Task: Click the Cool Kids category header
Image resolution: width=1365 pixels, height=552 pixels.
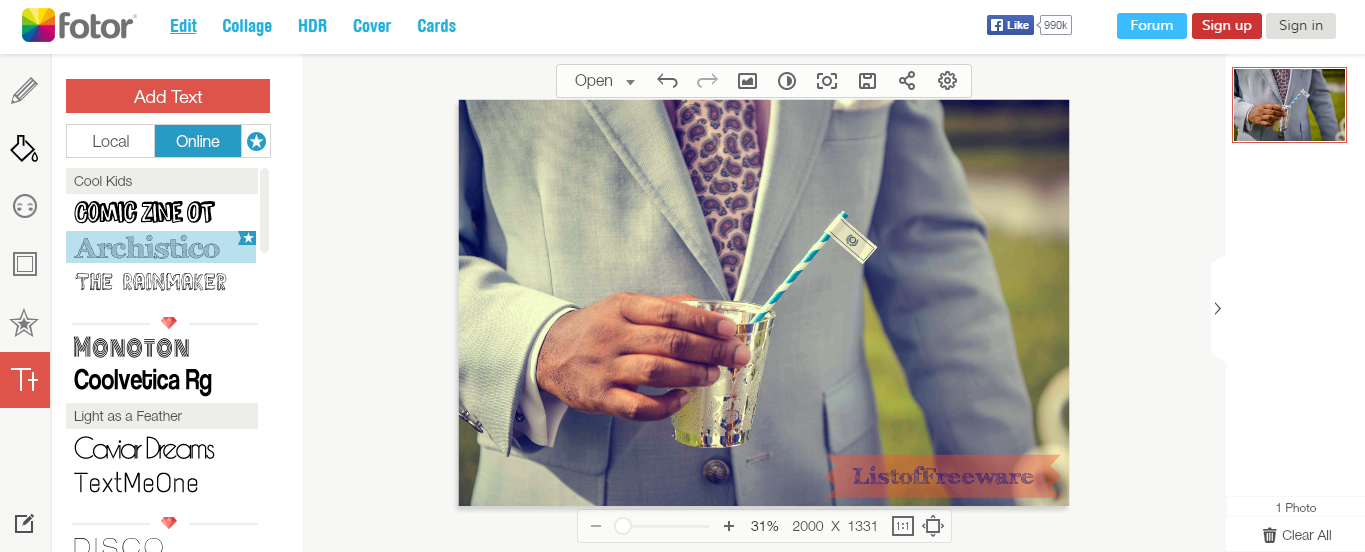Action: [x=162, y=181]
